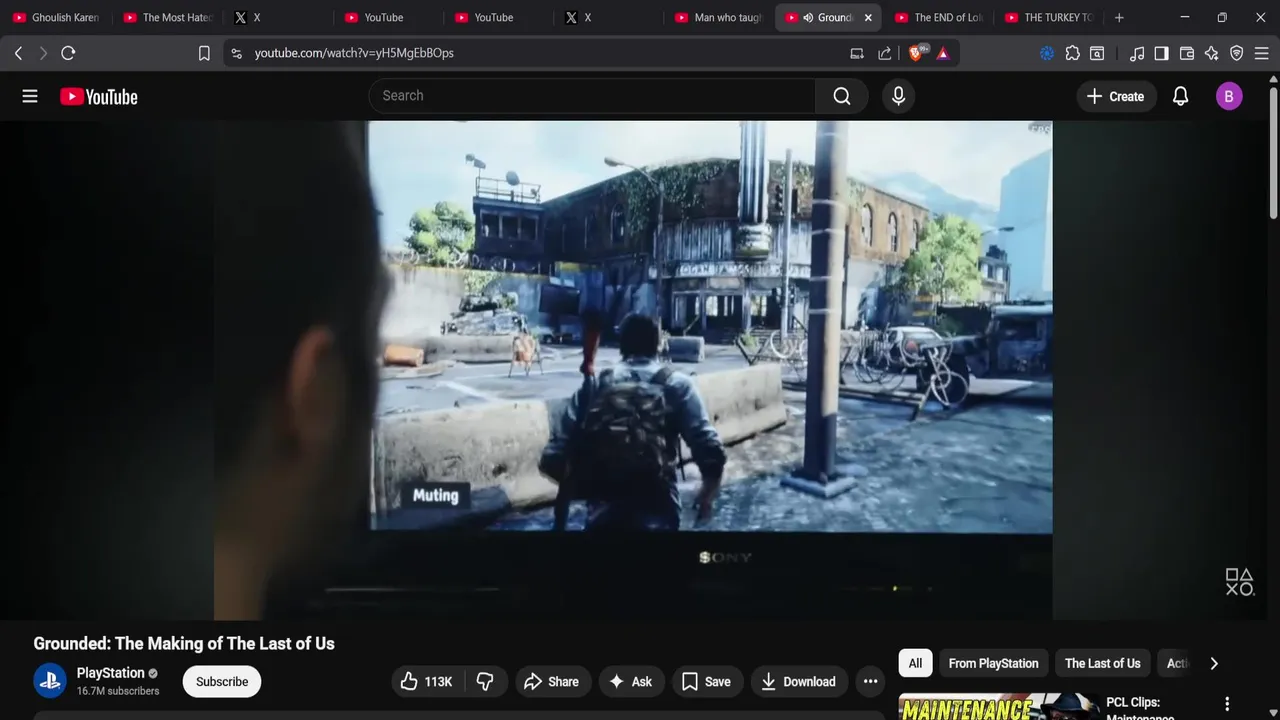Select the All filter chip
The width and height of the screenshot is (1280, 720).
[x=915, y=663]
